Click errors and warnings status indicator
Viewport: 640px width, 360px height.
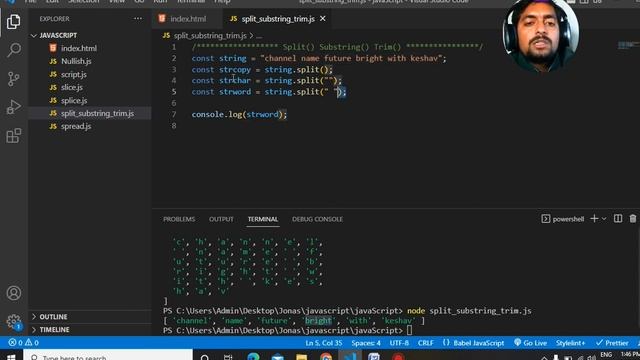tap(24, 343)
